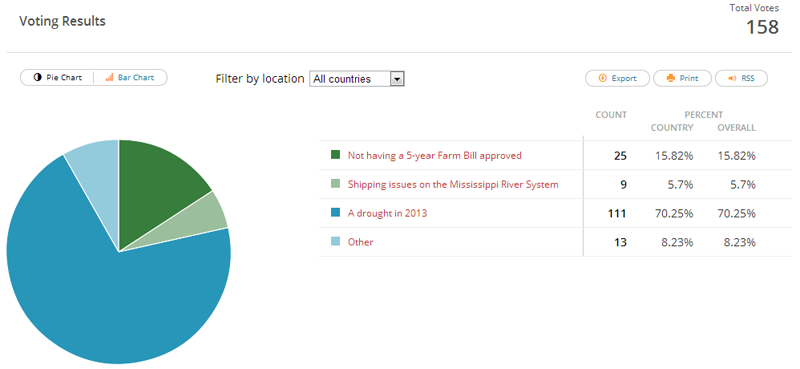This screenshot has width=800, height=369.
Task: Click the COUNT column header
Action: coord(611,115)
